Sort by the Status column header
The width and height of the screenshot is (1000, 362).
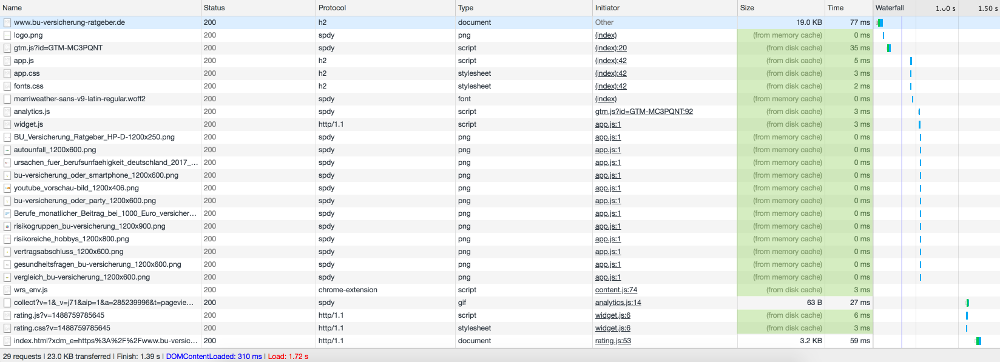(258, 8)
